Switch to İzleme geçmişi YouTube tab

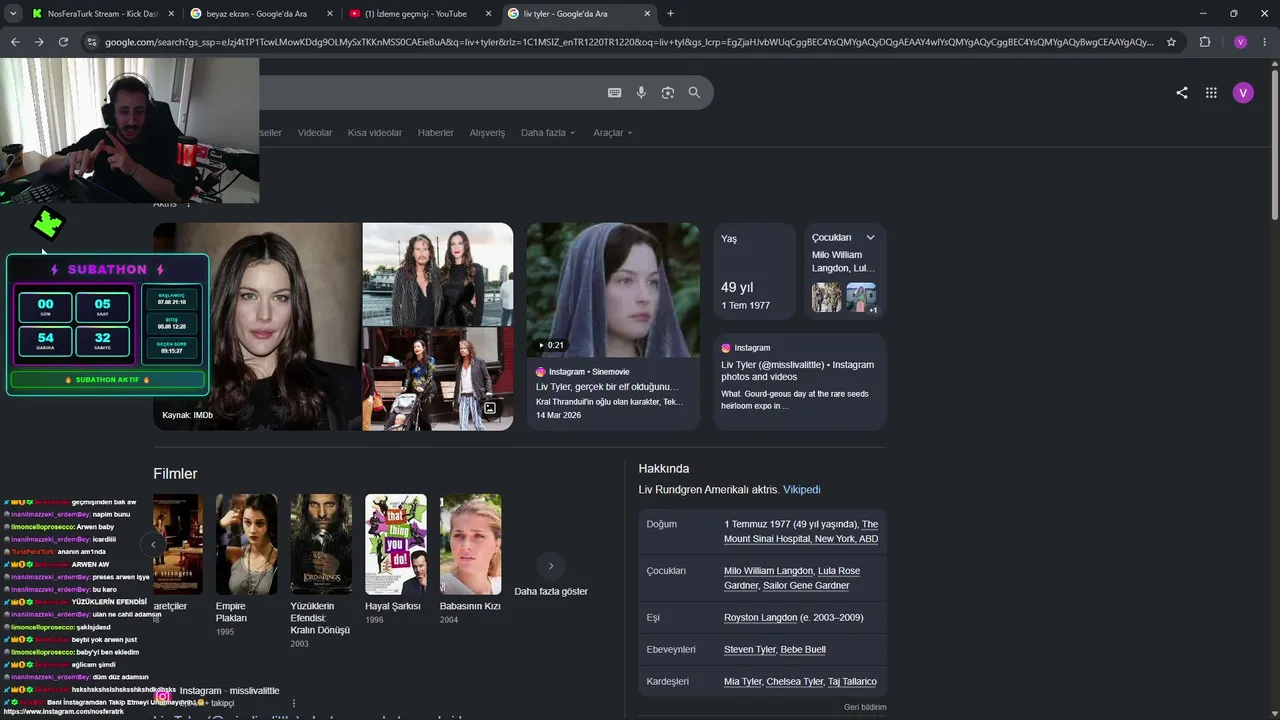click(x=421, y=14)
